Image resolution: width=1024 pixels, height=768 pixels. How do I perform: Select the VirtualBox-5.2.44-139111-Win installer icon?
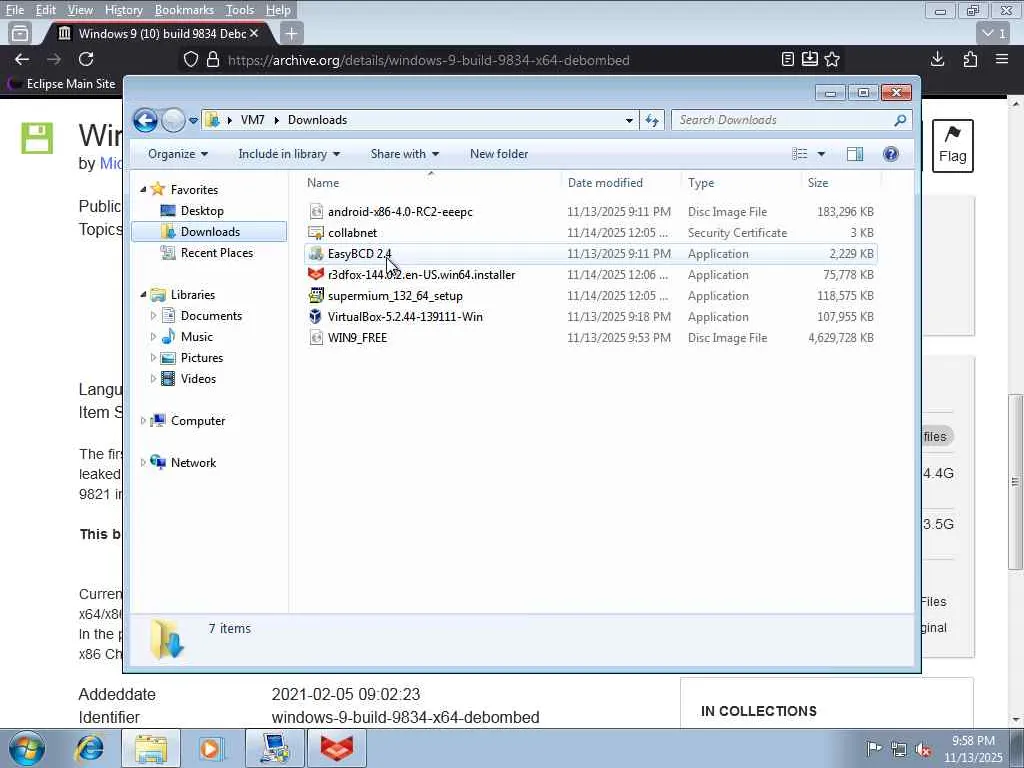point(316,316)
